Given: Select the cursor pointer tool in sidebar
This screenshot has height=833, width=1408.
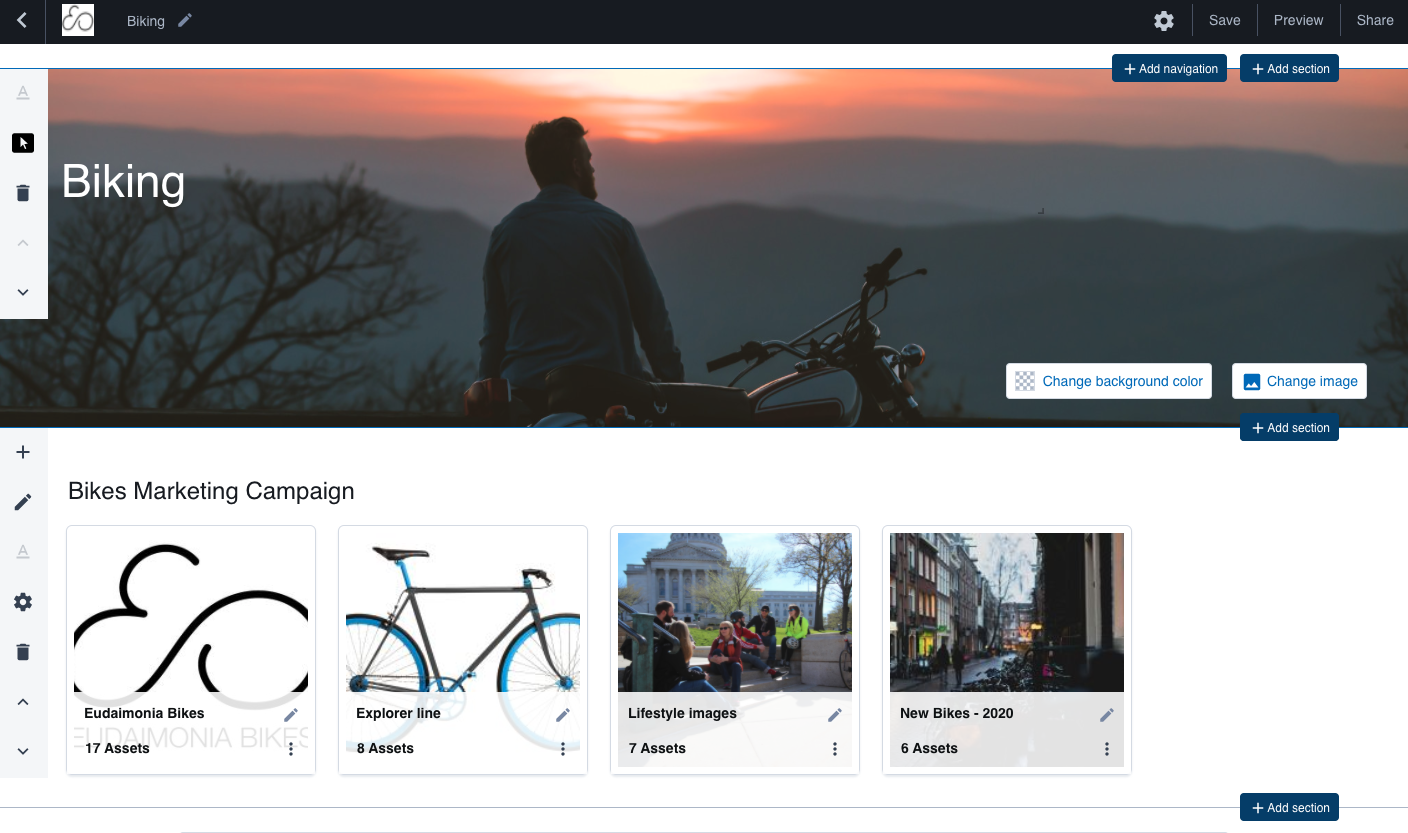Looking at the screenshot, I should (x=23, y=143).
